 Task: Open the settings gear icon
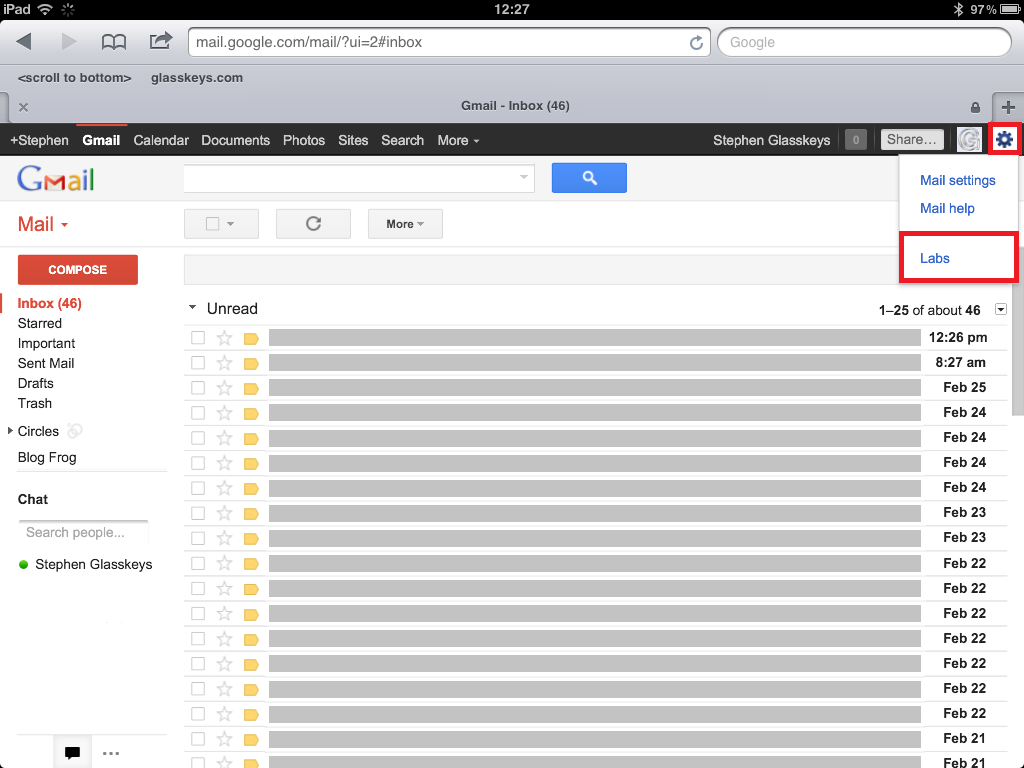(x=1004, y=140)
